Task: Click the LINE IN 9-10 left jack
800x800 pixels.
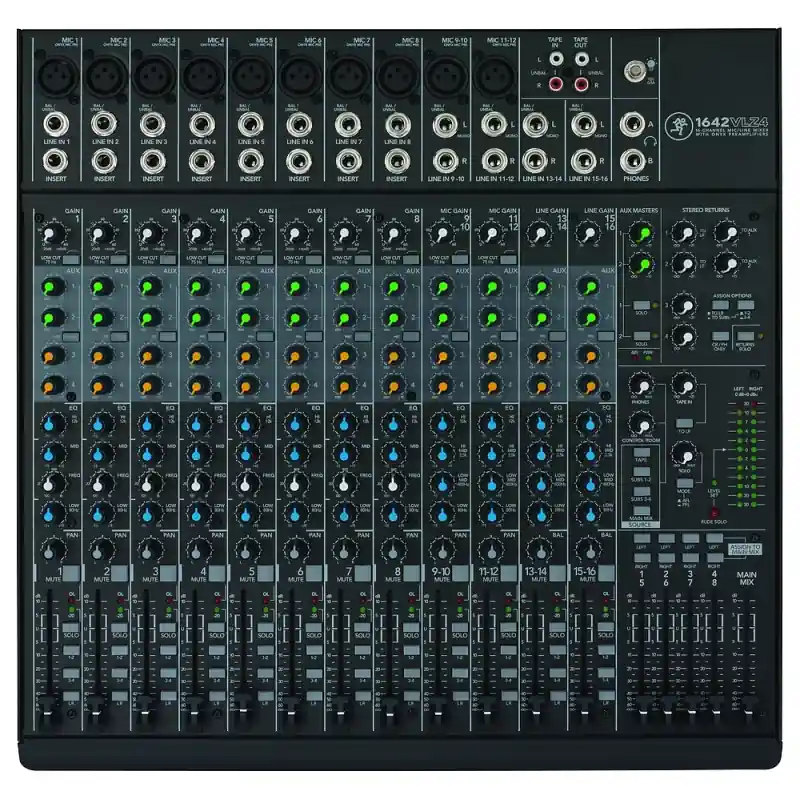Action: pyautogui.click(x=445, y=125)
